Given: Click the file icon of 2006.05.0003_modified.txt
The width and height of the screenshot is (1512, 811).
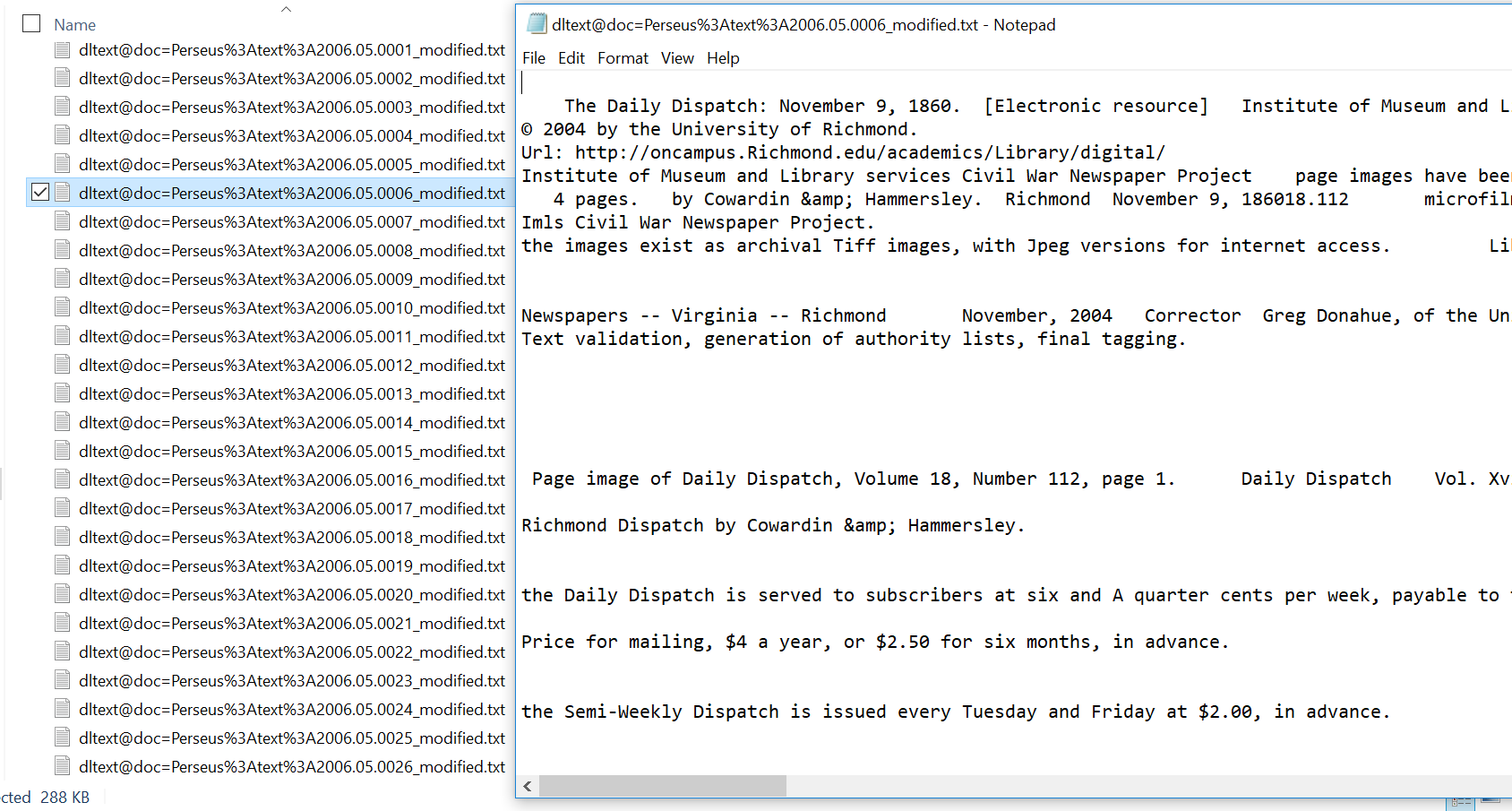Looking at the screenshot, I should [x=62, y=107].
